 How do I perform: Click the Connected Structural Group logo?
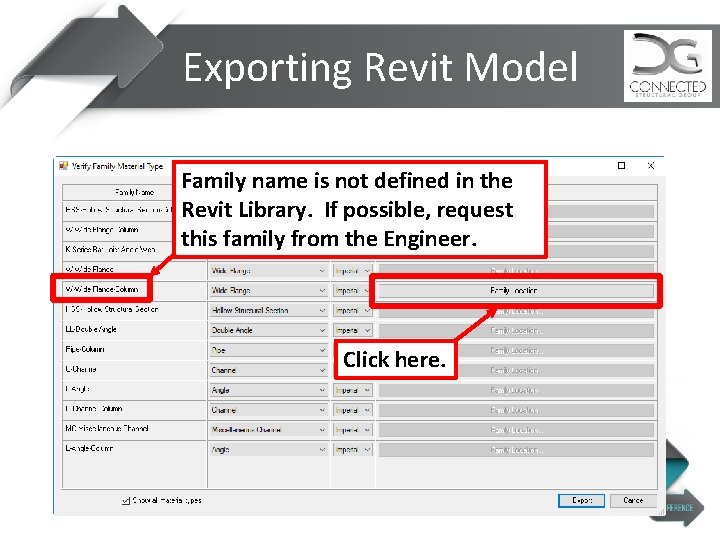668,66
